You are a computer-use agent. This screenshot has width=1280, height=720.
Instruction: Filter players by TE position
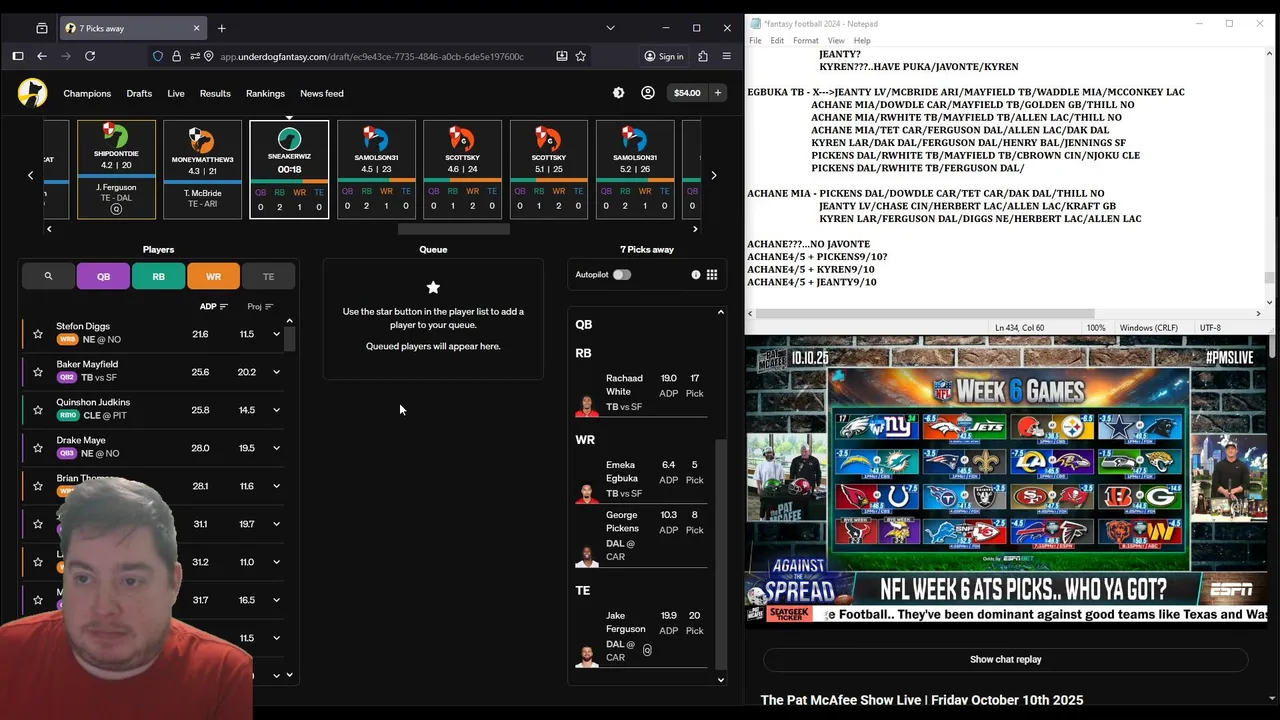[x=268, y=276]
